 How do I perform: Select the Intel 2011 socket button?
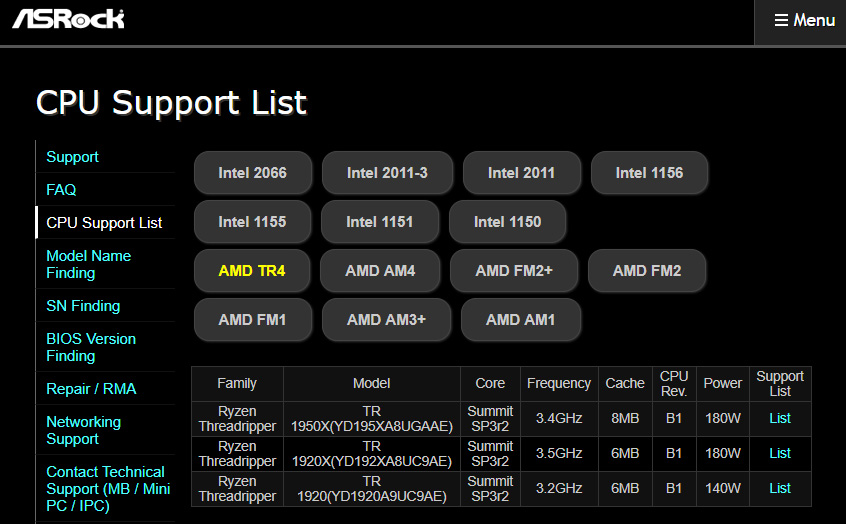tap(521, 173)
